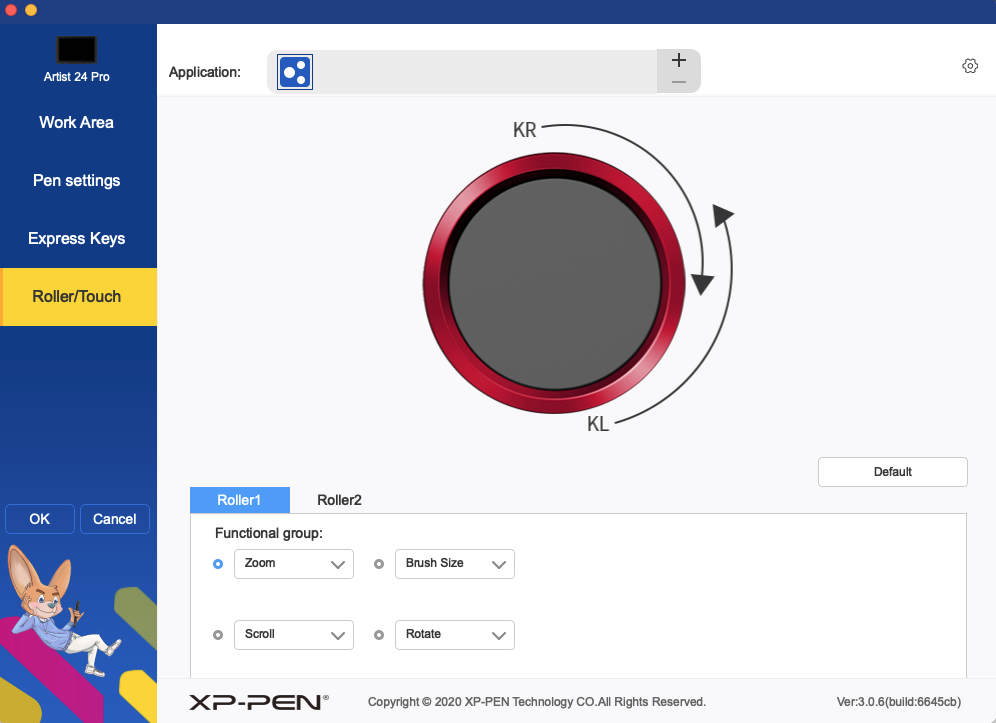Open the Rotate function dropdown

point(455,635)
